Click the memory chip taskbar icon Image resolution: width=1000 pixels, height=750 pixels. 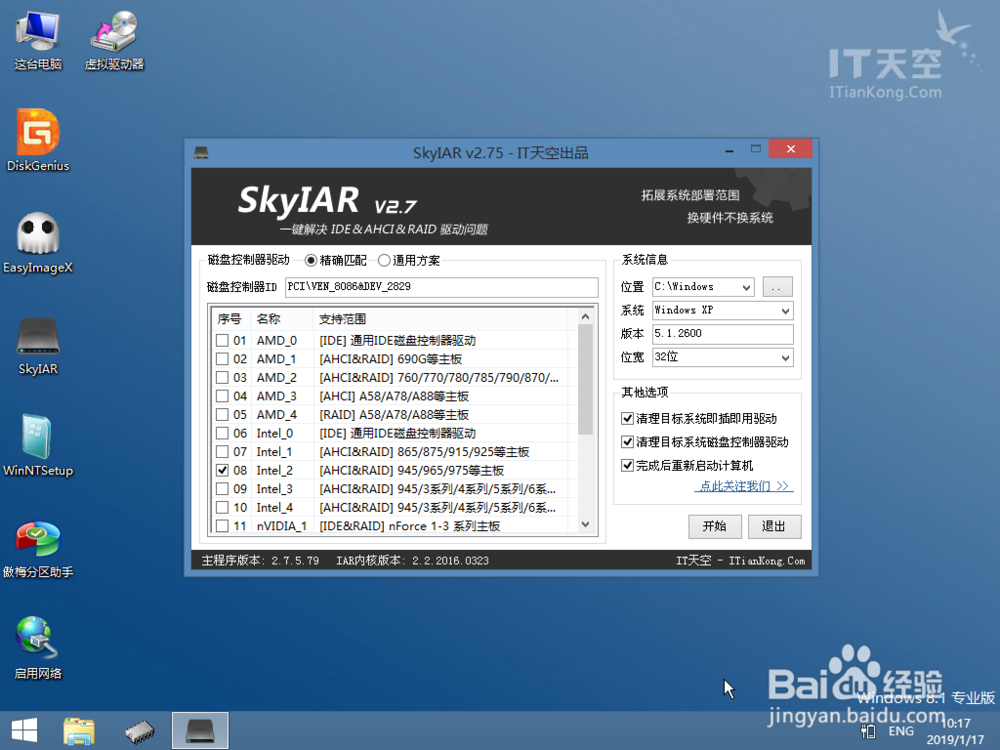[x=140, y=731]
